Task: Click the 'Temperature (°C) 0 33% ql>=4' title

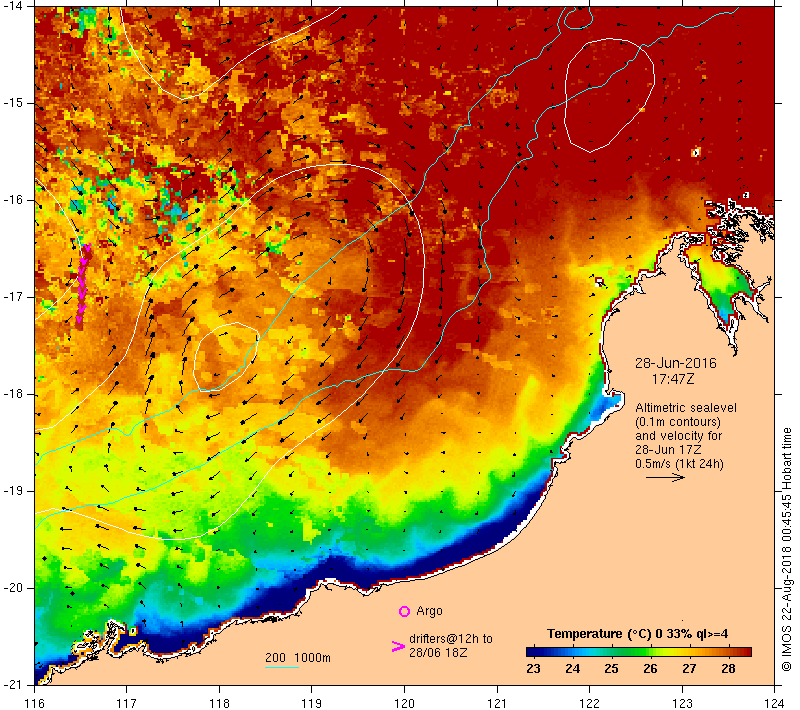Action: pyautogui.click(x=638, y=634)
